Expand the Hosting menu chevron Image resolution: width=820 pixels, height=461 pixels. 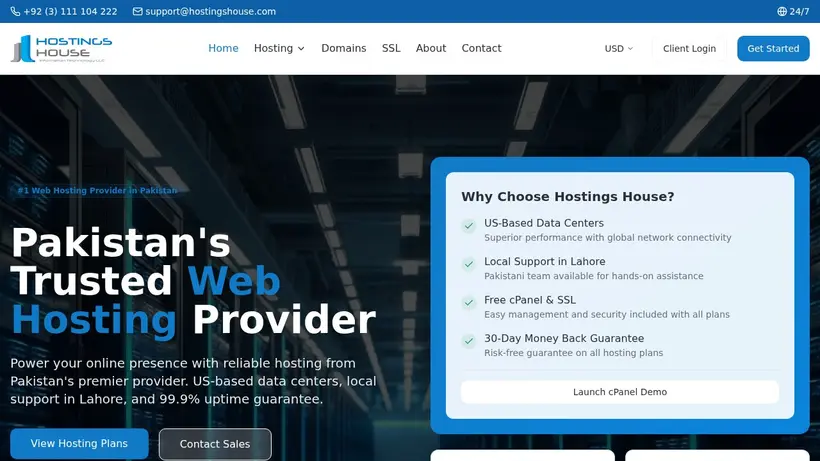301,49
